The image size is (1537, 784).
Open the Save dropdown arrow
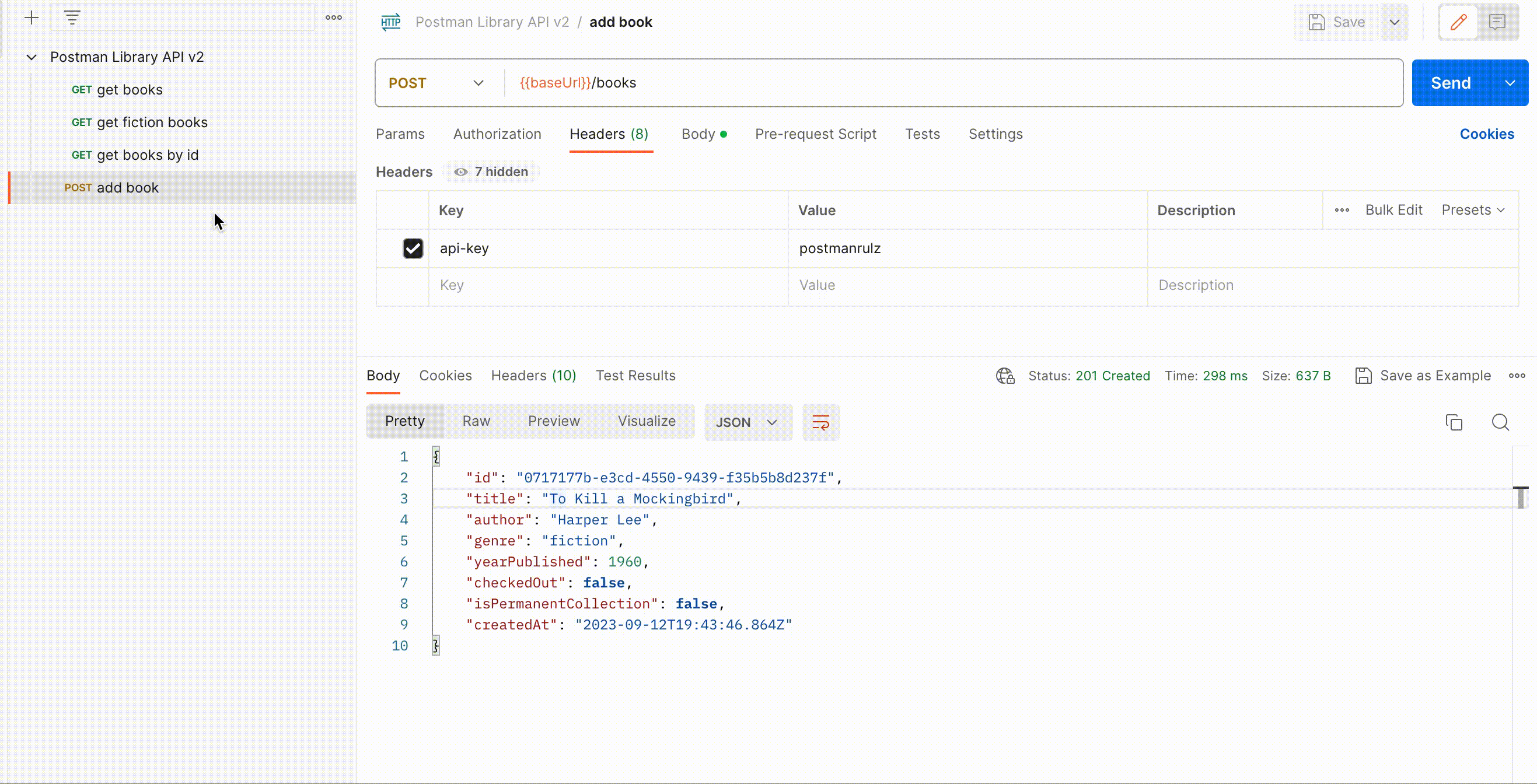click(x=1395, y=22)
